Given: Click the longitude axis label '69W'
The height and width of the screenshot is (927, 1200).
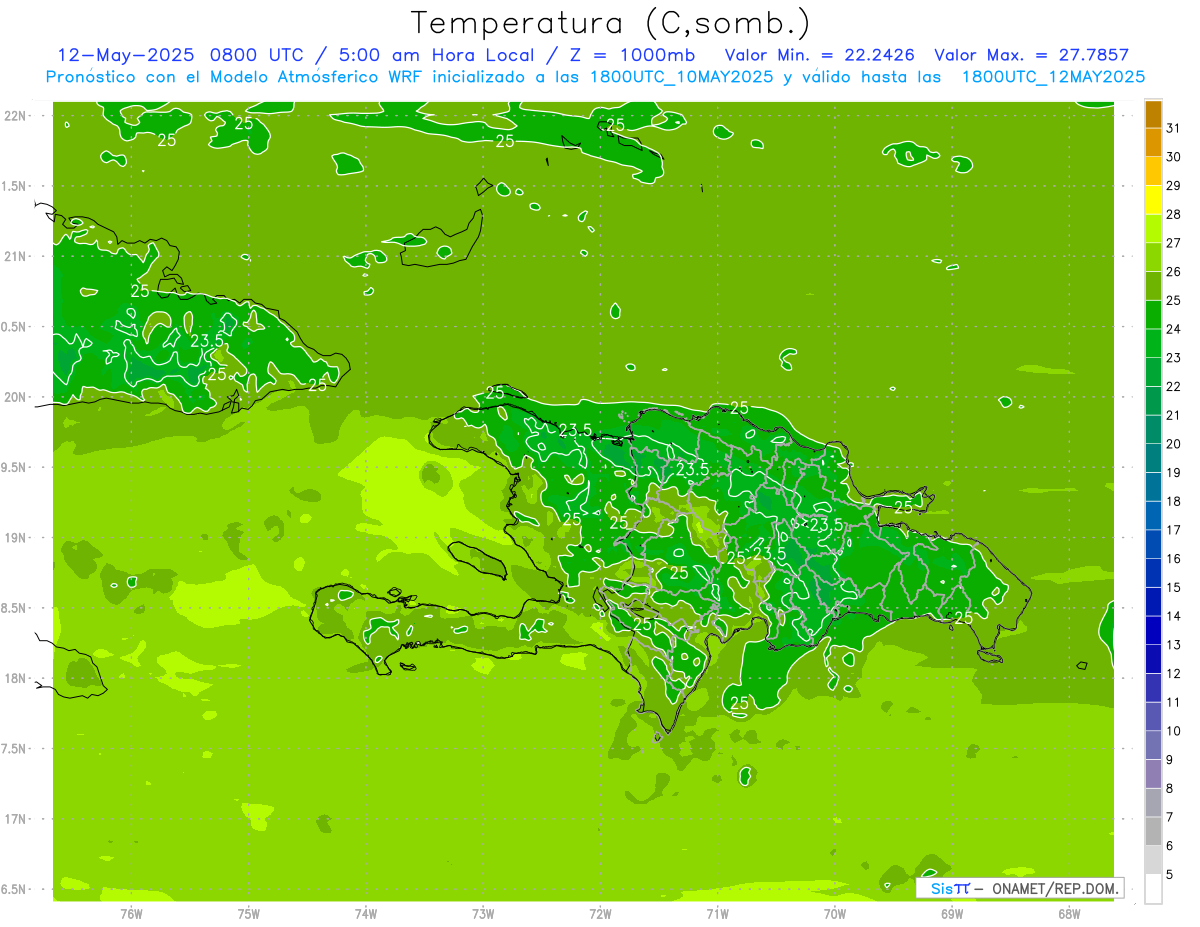Looking at the screenshot, I should tap(952, 913).
